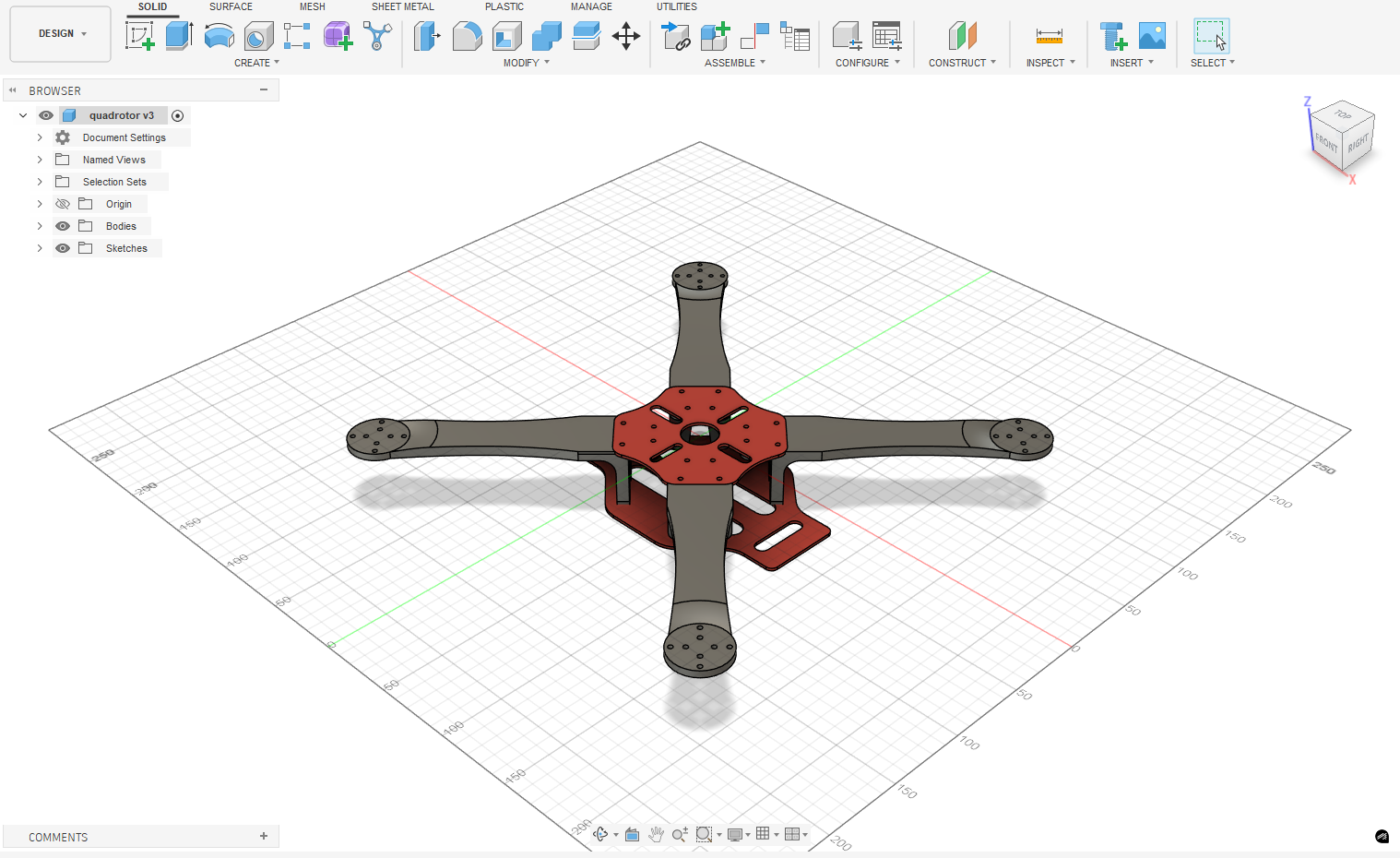Hide the Sketches folder

(63, 248)
